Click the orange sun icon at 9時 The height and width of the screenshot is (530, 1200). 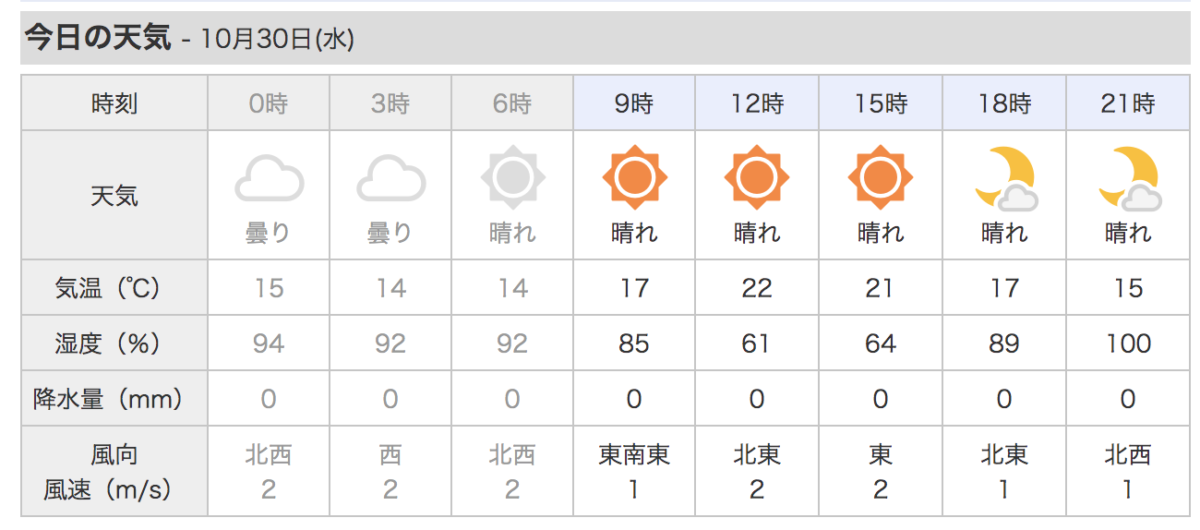click(x=634, y=178)
